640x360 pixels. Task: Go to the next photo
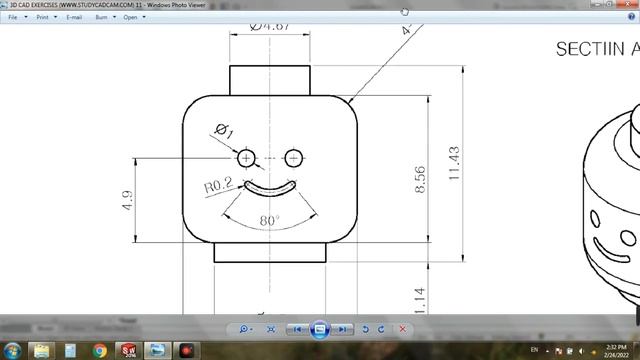[342, 329]
